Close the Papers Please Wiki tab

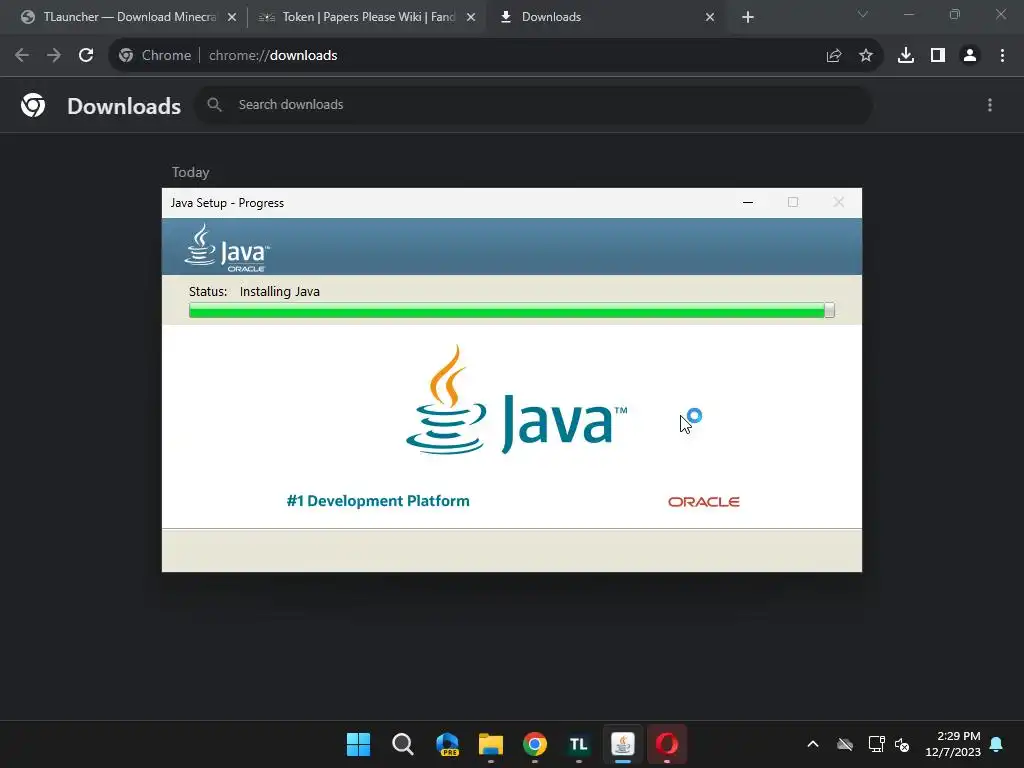[471, 18]
